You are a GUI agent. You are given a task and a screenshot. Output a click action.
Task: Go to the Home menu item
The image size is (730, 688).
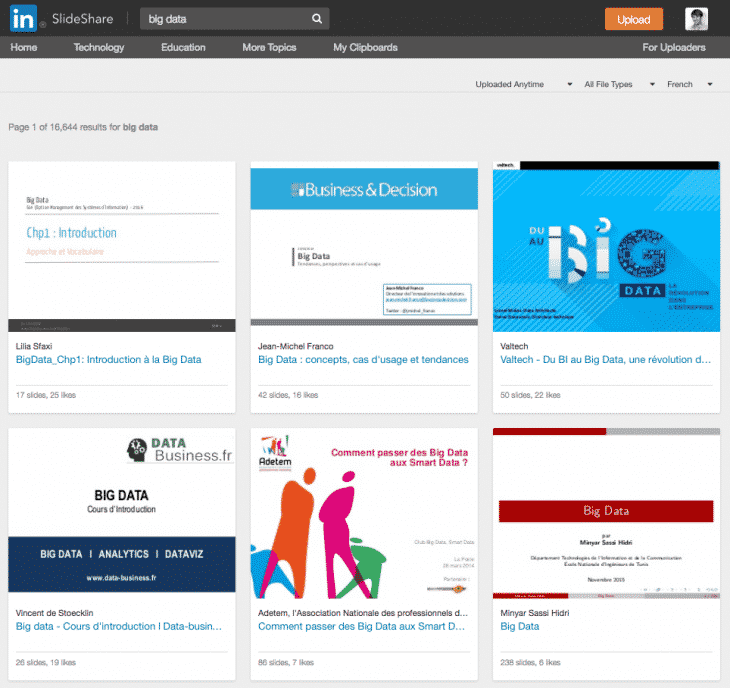click(24, 47)
